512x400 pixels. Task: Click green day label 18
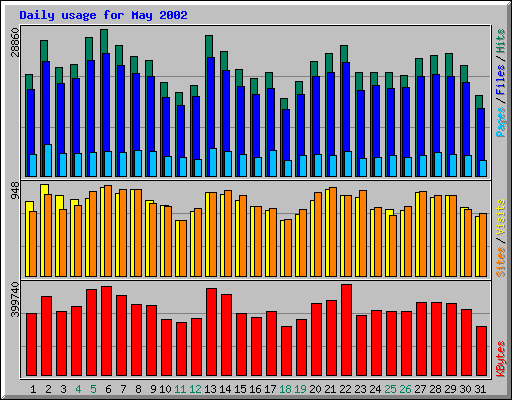point(285,389)
